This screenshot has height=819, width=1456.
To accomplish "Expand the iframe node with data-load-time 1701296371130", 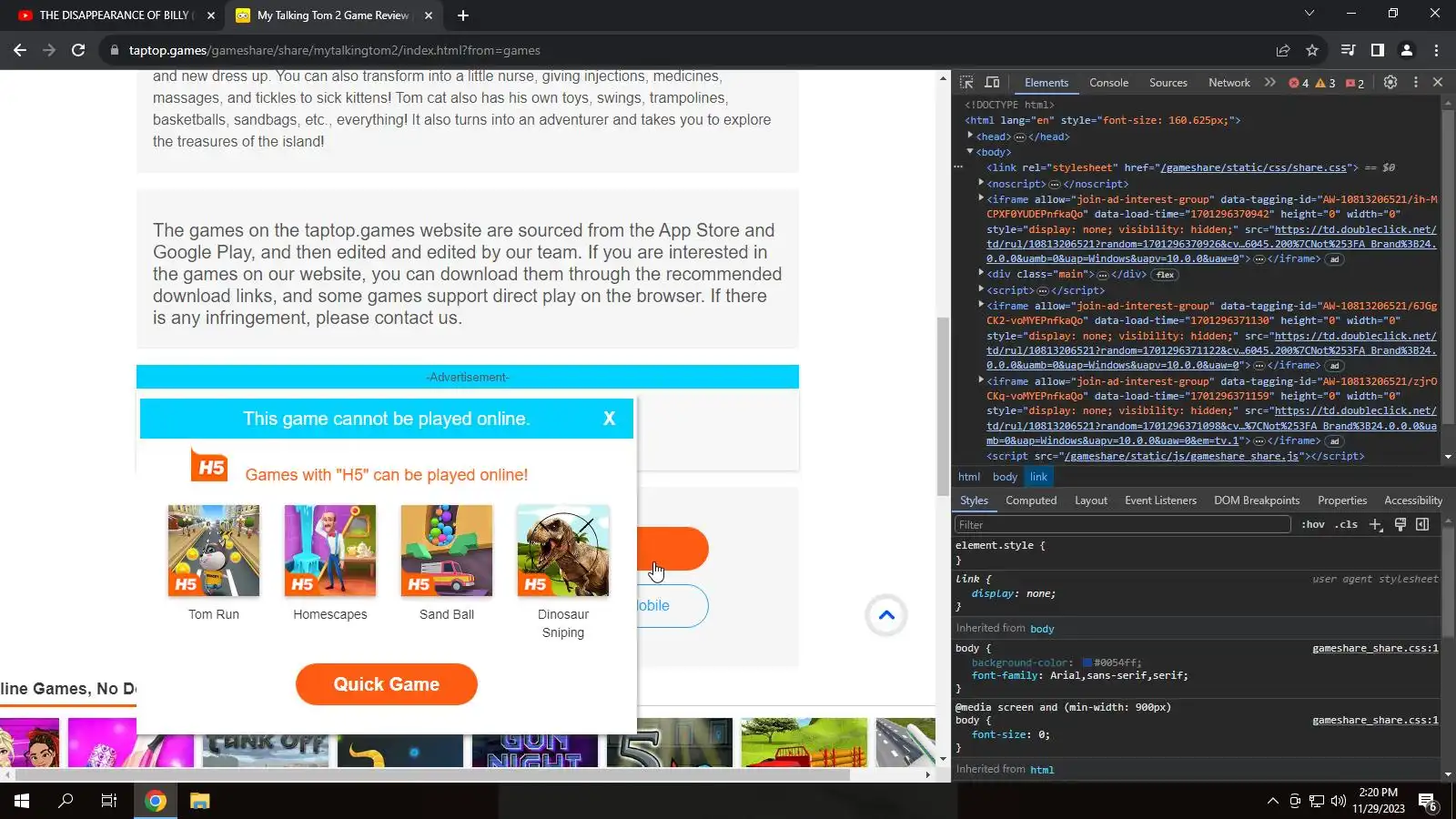I will coord(981,305).
